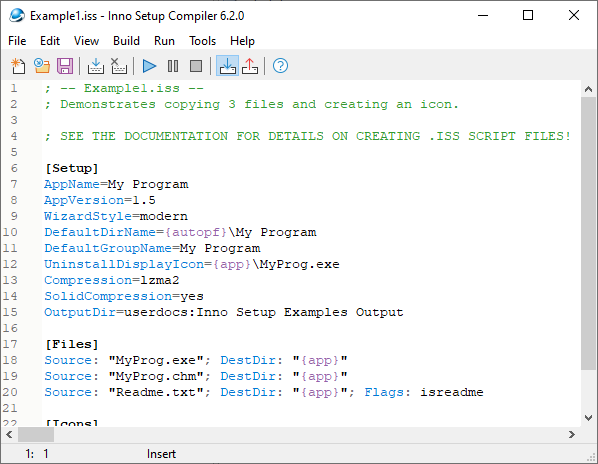Viewport: 598px width, 464px height.
Task: Save the script with floppy icon
Action: [65, 66]
